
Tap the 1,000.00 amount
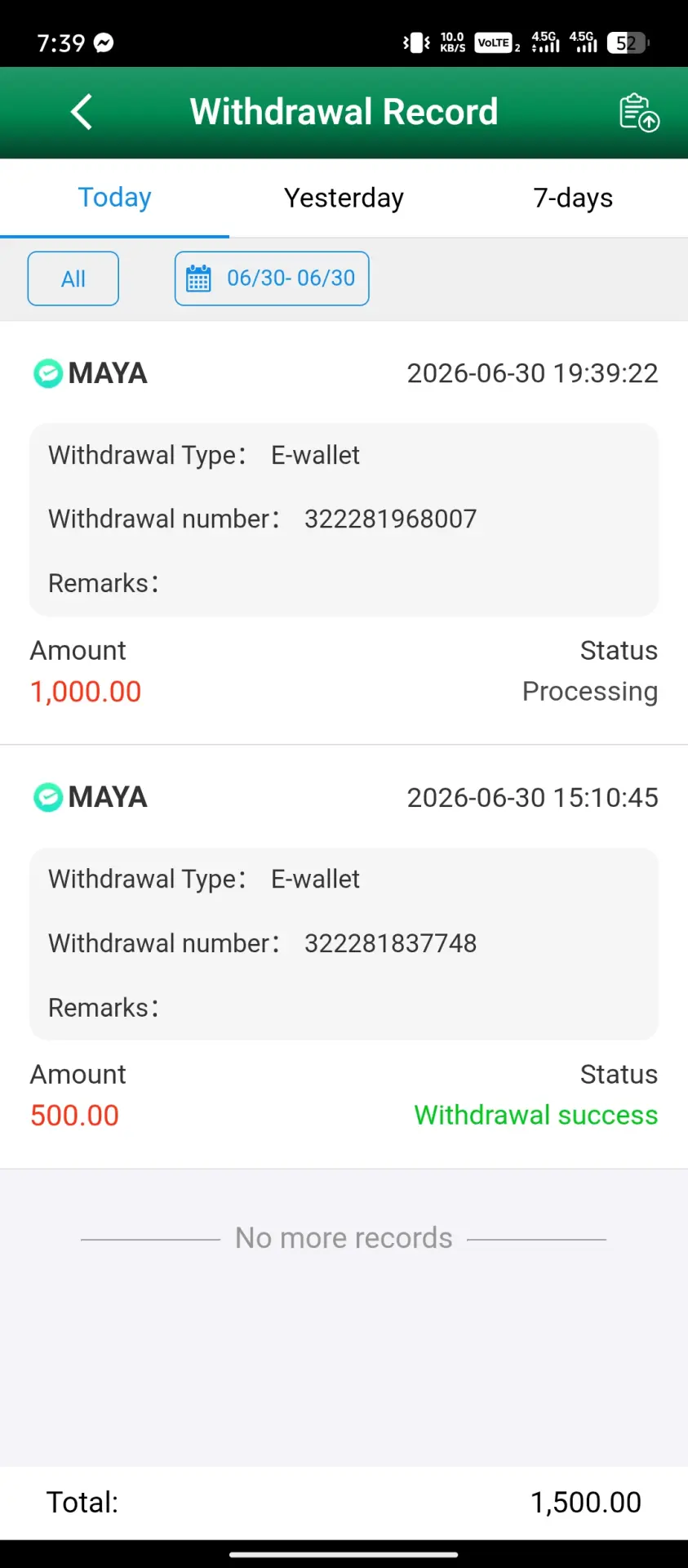(x=86, y=692)
